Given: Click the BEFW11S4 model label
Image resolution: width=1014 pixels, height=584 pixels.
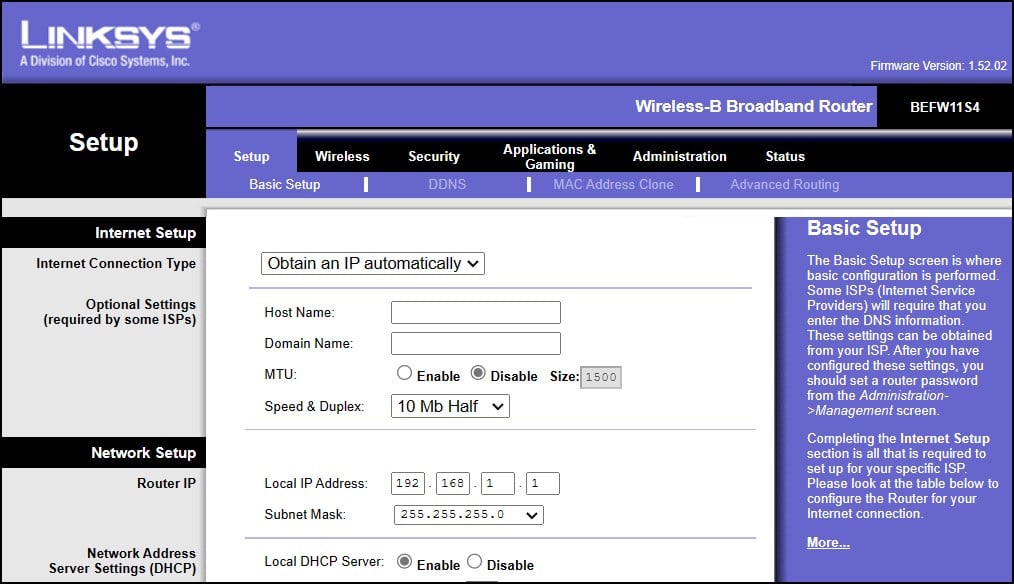Looking at the screenshot, I should pyautogui.click(x=945, y=107).
